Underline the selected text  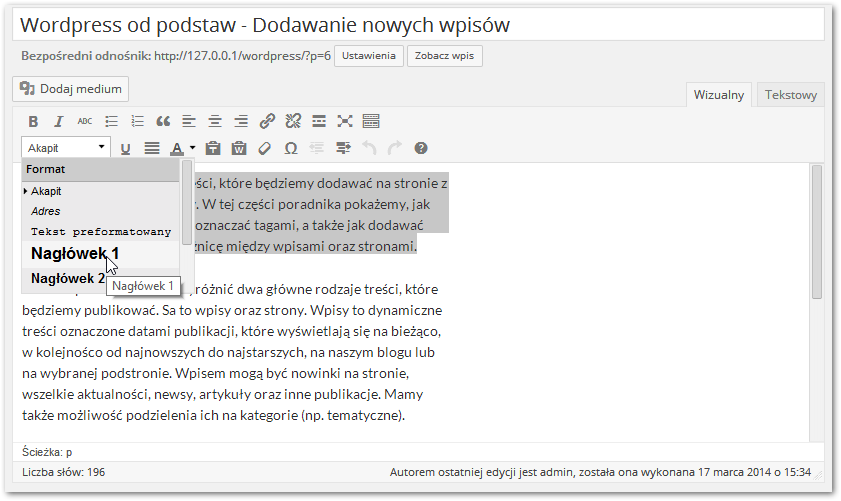pyautogui.click(x=126, y=149)
